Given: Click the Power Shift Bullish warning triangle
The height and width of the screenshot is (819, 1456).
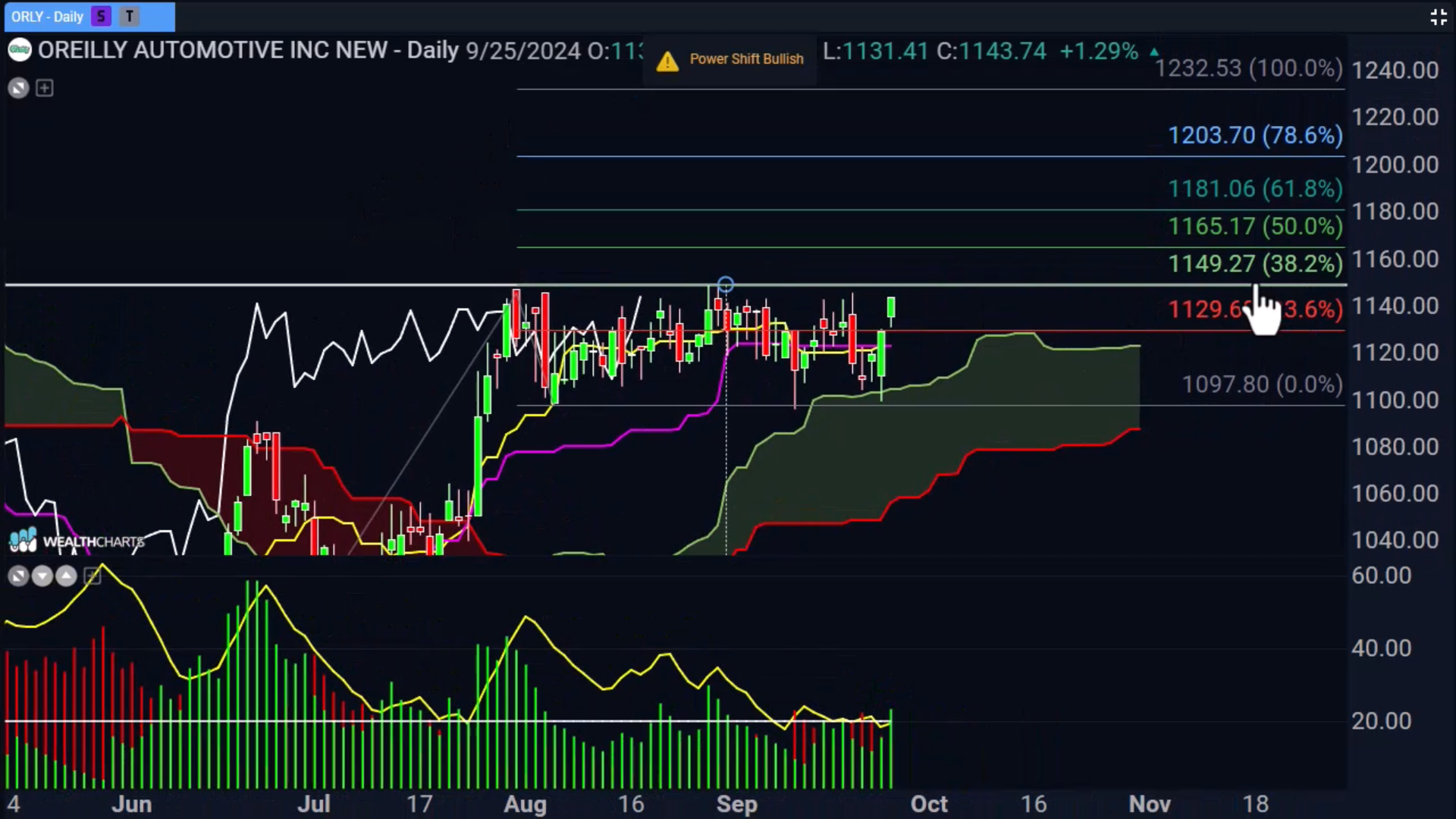Looking at the screenshot, I should [667, 61].
